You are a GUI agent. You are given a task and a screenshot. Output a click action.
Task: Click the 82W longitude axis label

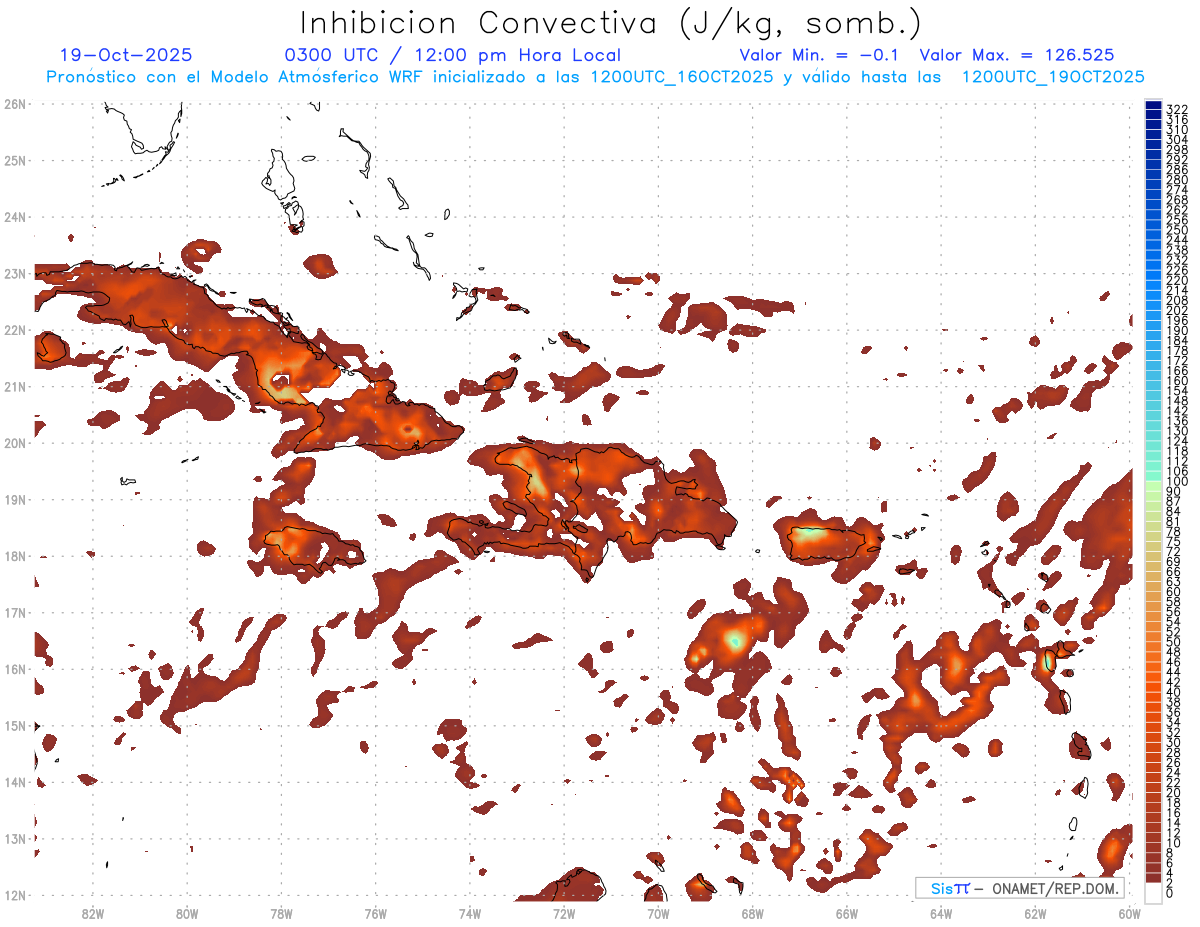93,912
